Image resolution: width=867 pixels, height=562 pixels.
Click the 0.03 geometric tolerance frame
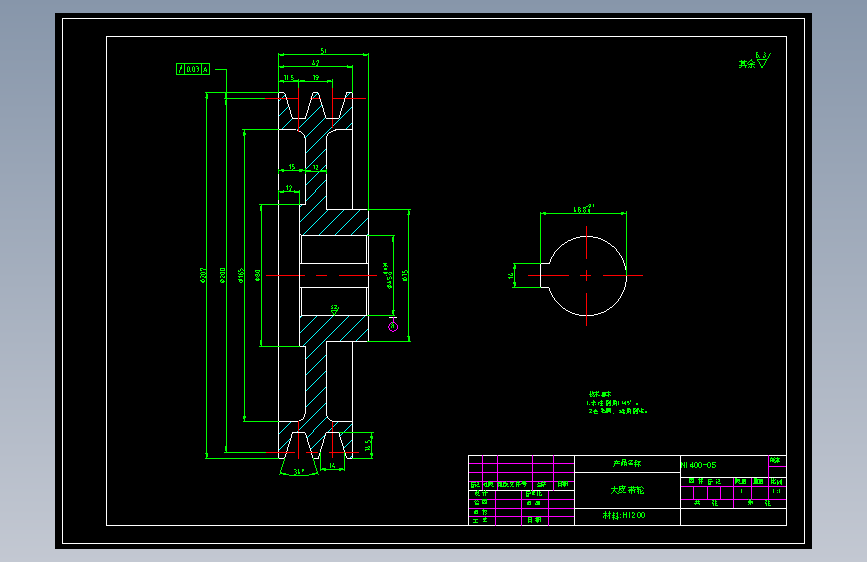[192, 69]
